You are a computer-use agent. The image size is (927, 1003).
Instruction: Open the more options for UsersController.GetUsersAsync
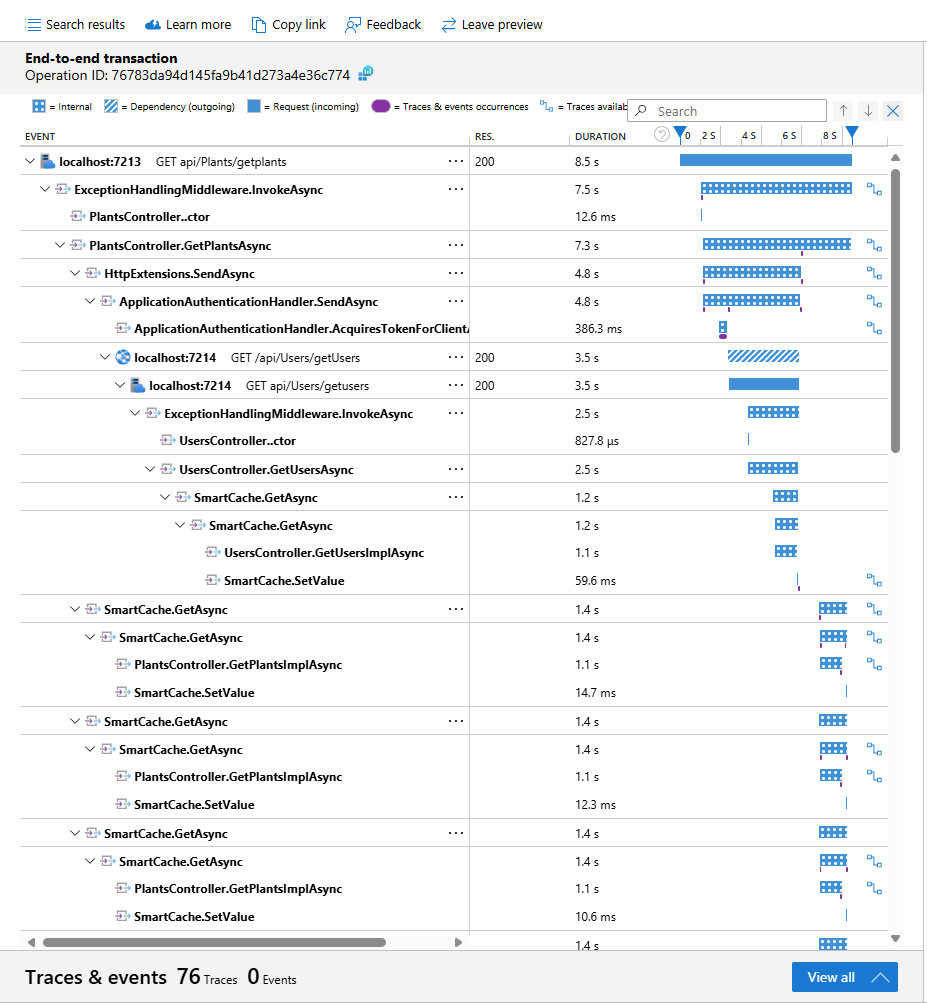pyautogui.click(x=456, y=469)
